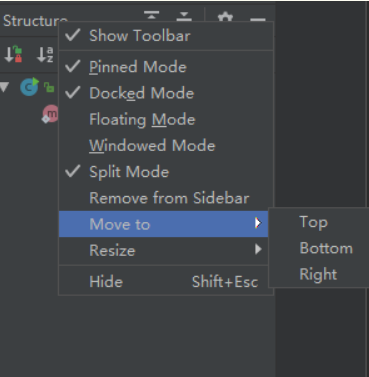369x377 pixels.
Task: Open the Move to submenu arrow
Action: coord(258,223)
